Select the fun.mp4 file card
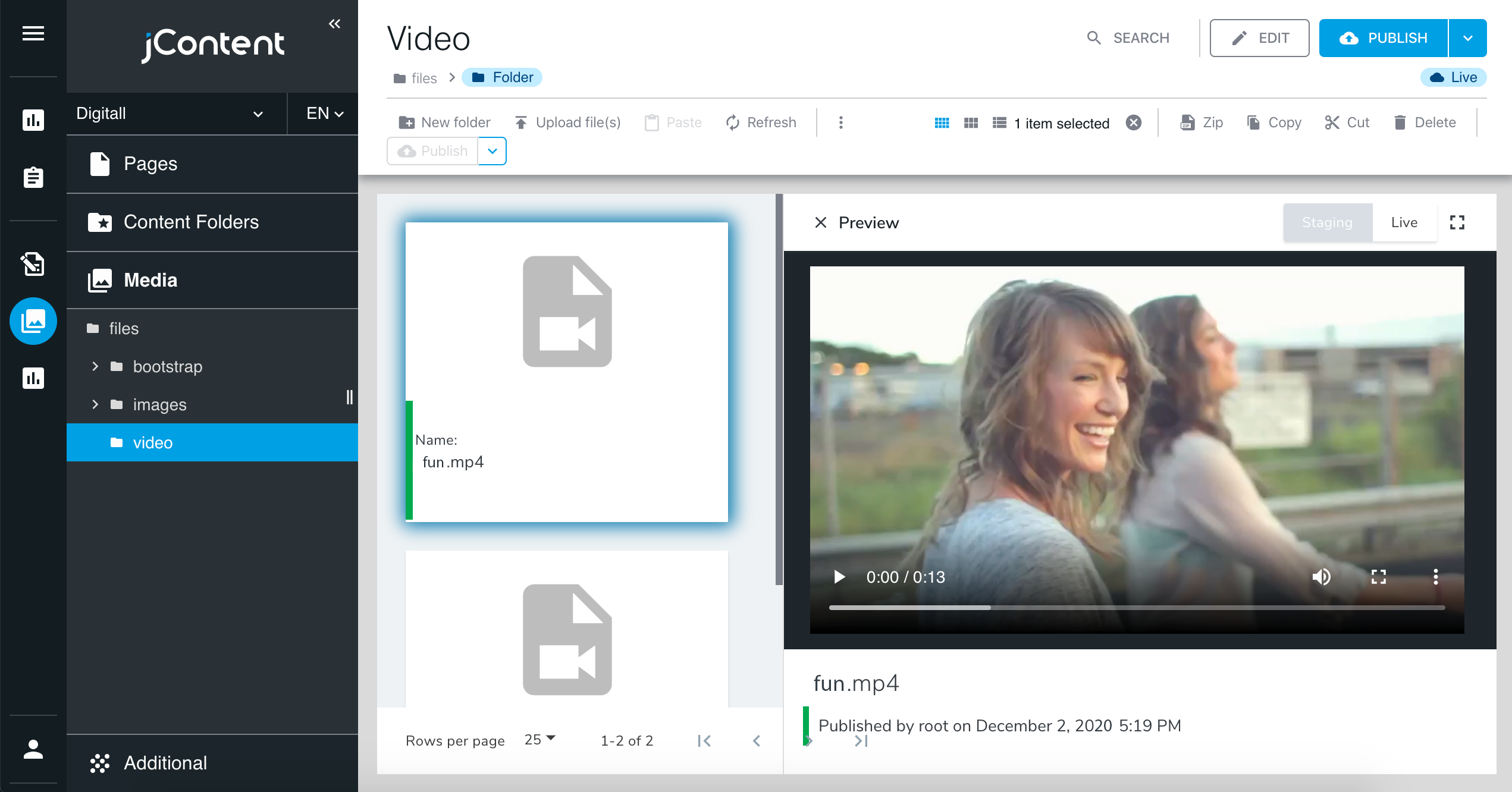The image size is (1512, 792). [x=566, y=372]
